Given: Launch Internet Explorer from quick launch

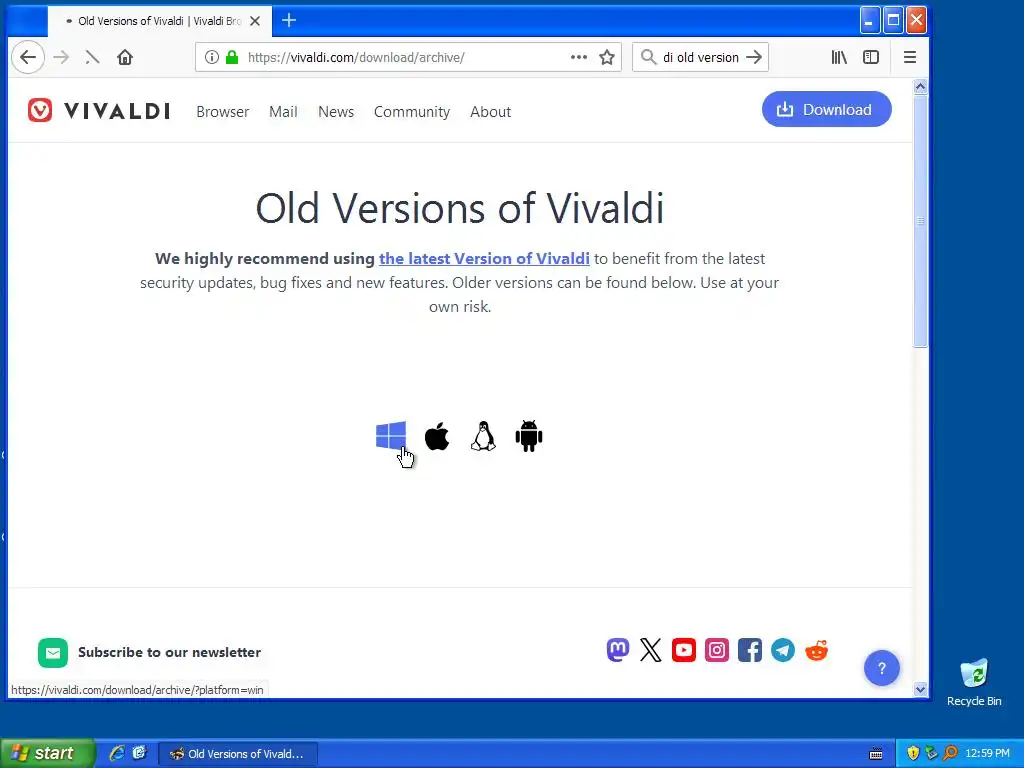Looking at the screenshot, I should (x=117, y=753).
